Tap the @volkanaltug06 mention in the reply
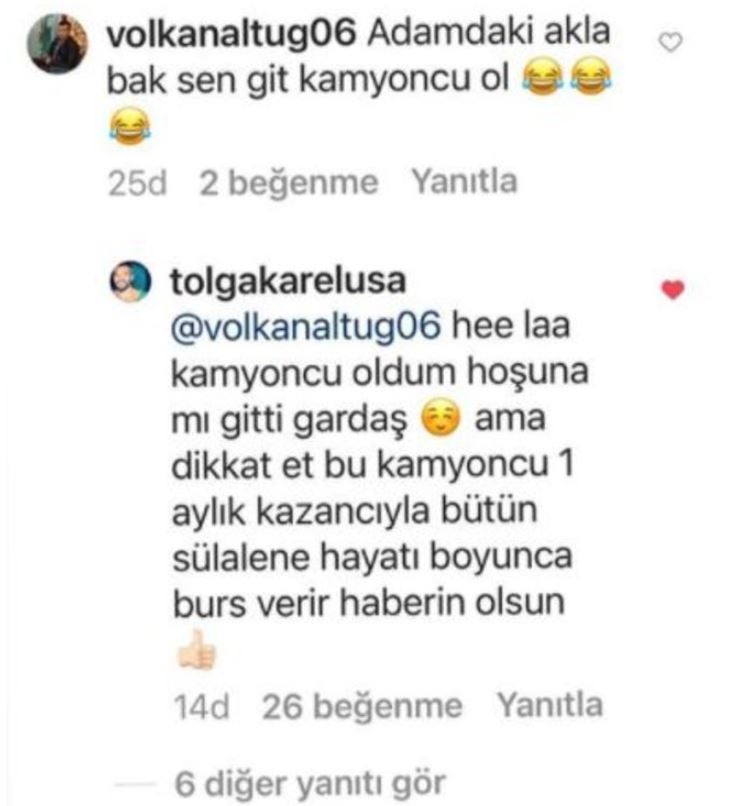Screen dimensions: 744x806 point(306,326)
